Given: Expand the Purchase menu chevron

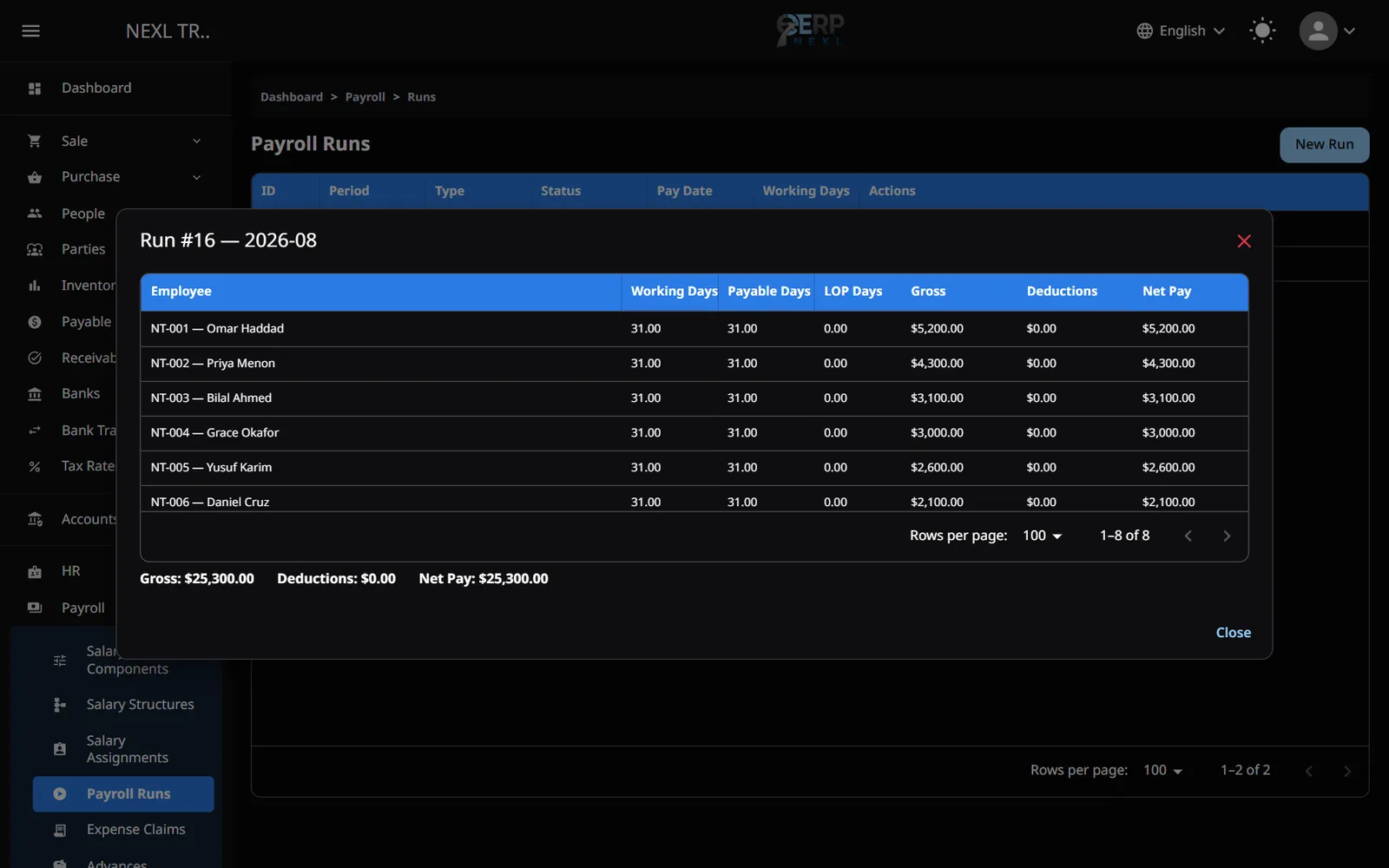Looking at the screenshot, I should coord(196,177).
